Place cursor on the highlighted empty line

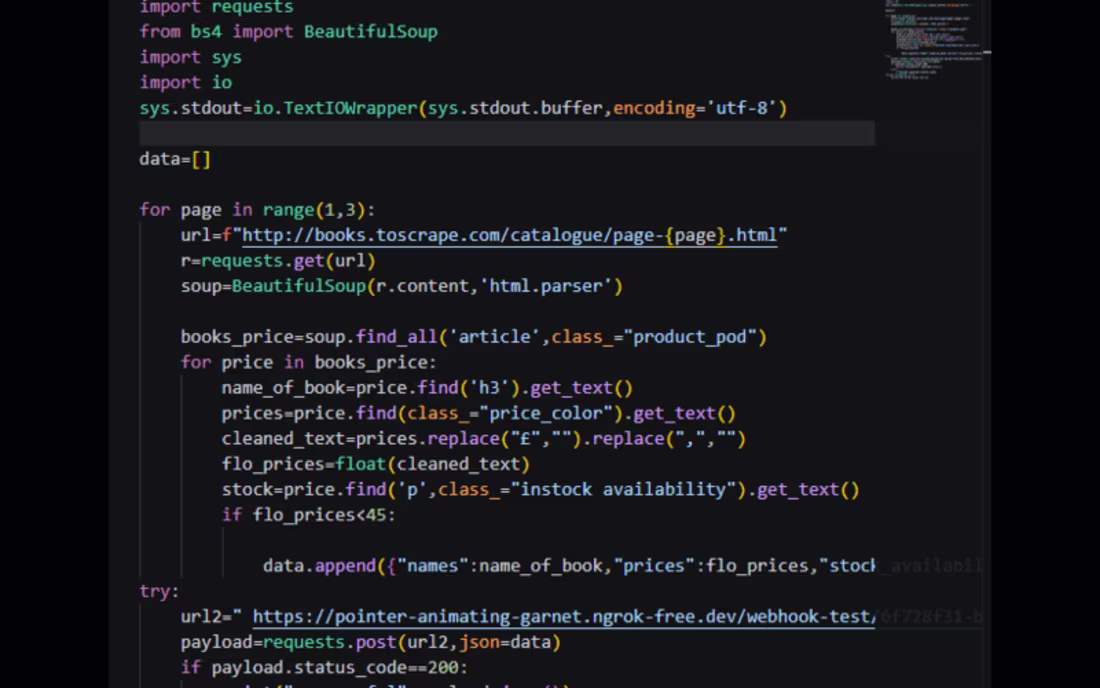tap(507, 133)
